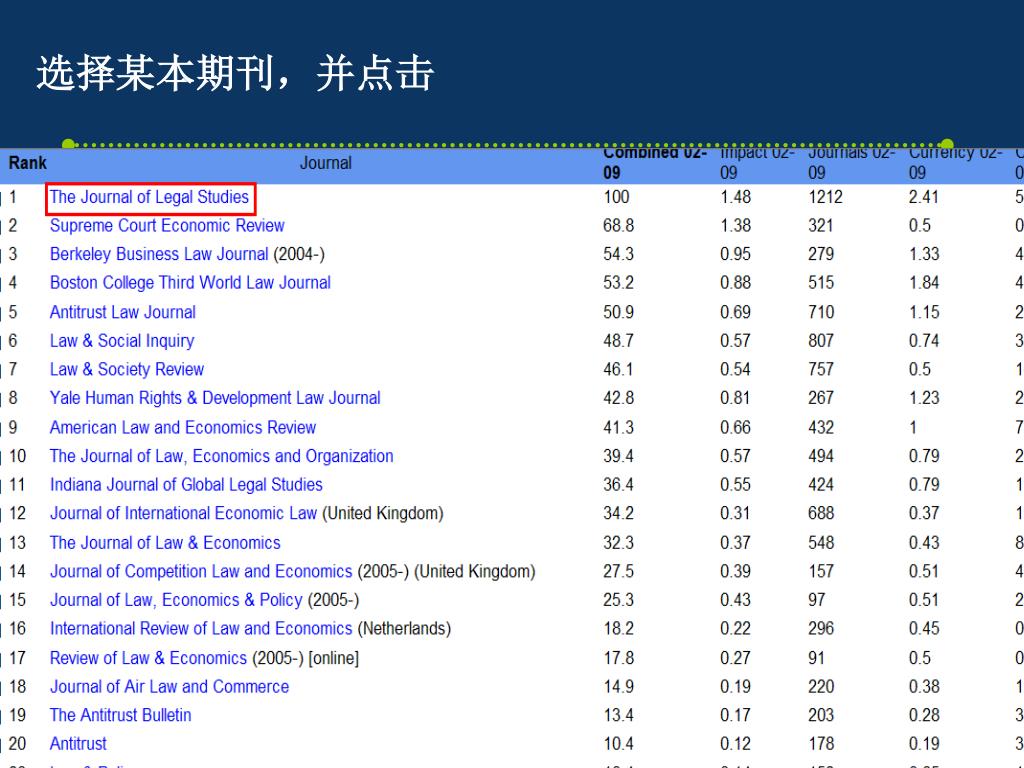1024x768 pixels.
Task: Select combined score 10.4 cell
Action: click(618, 744)
